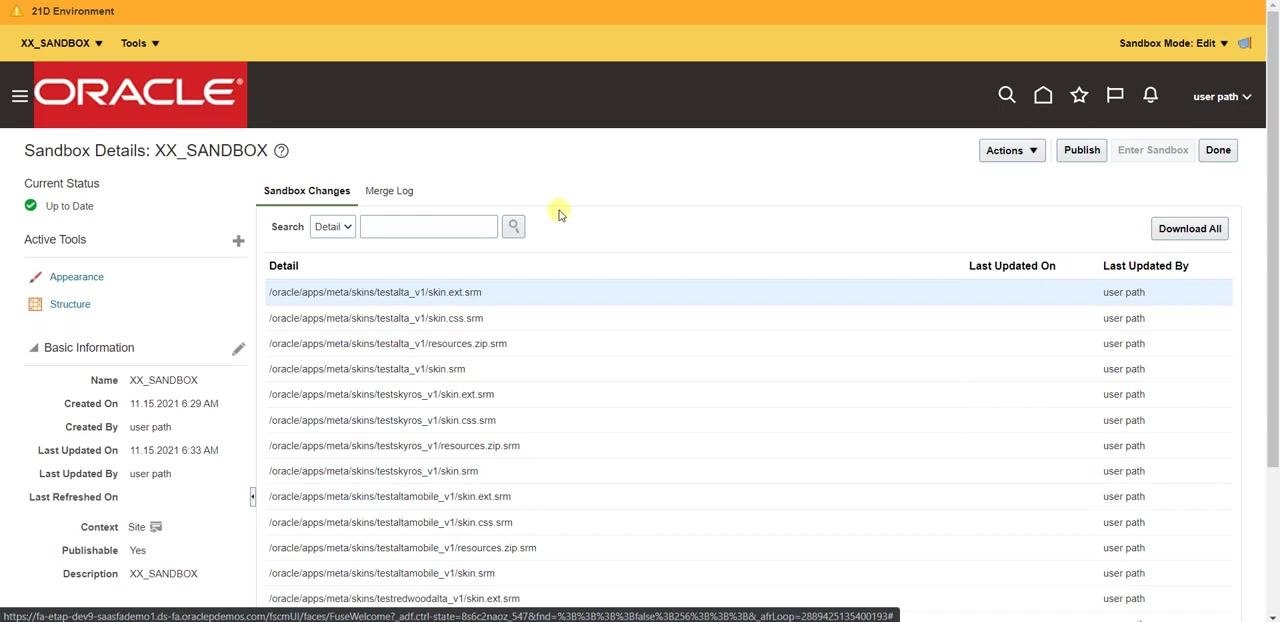
Task: Open the Sandbox Mode: Edit dropdown
Action: click(x=1174, y=43)
